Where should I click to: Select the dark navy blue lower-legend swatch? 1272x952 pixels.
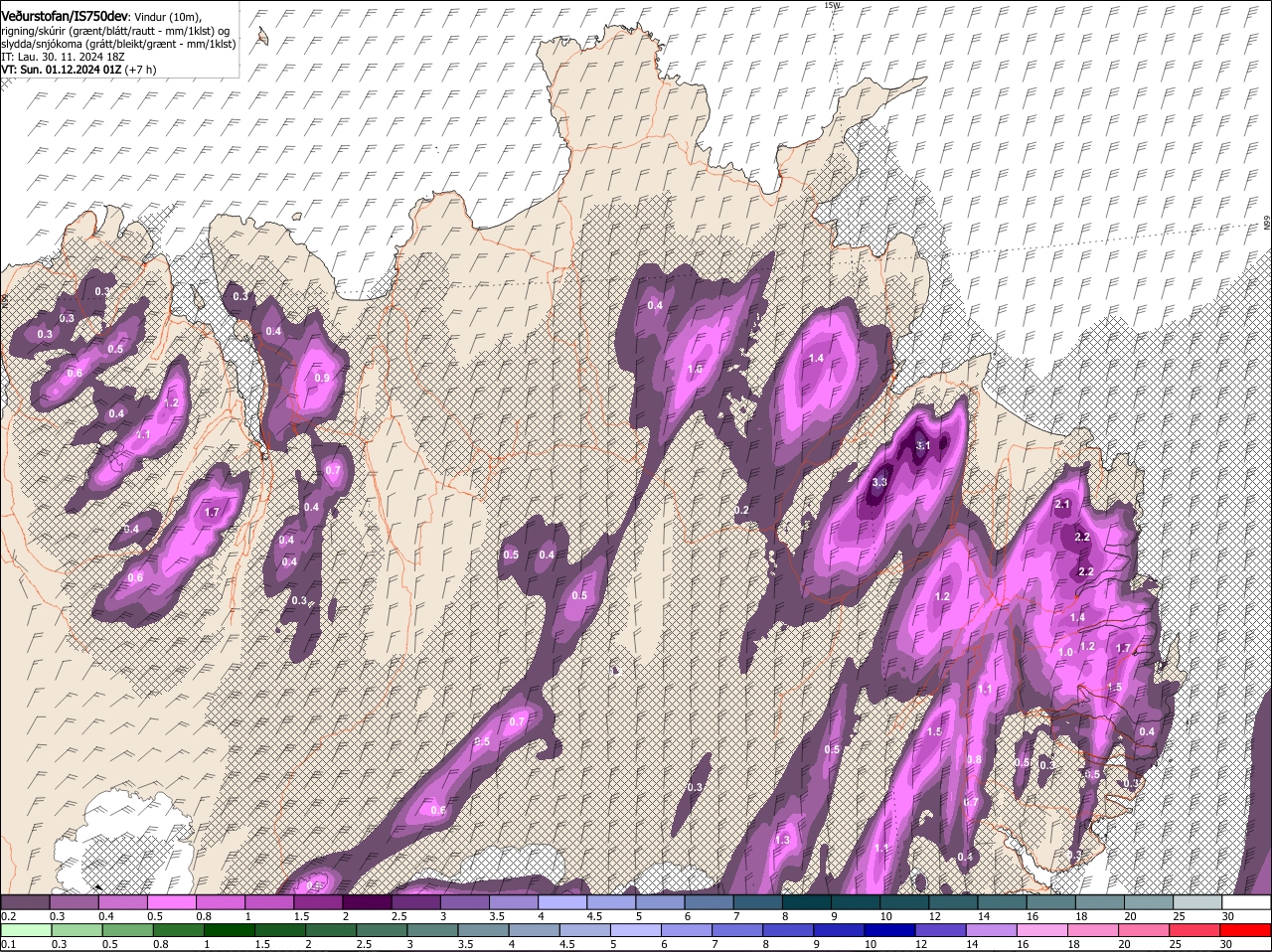(x=889, y=930)
